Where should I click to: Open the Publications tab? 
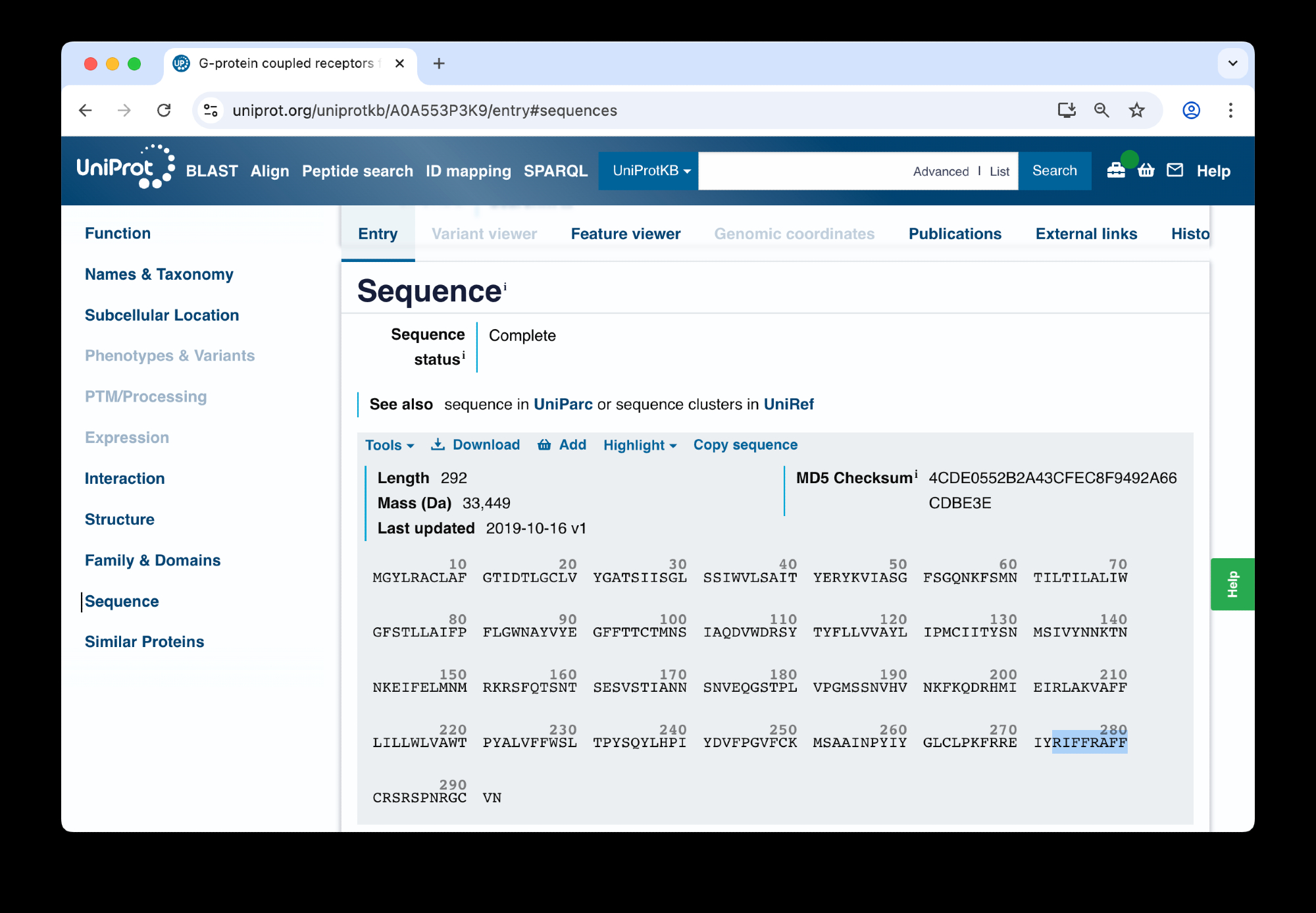point(955,234)
